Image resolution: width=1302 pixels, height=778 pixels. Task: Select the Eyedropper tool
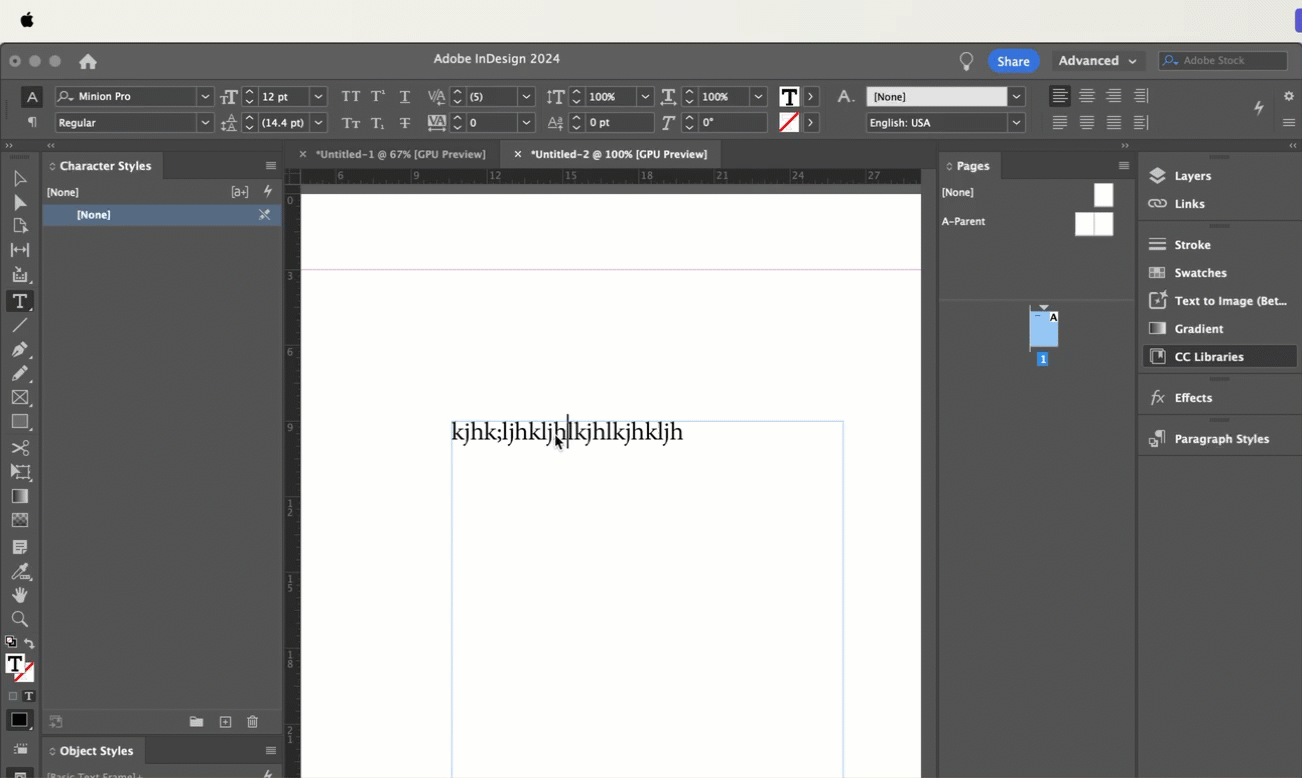[20, 572]
